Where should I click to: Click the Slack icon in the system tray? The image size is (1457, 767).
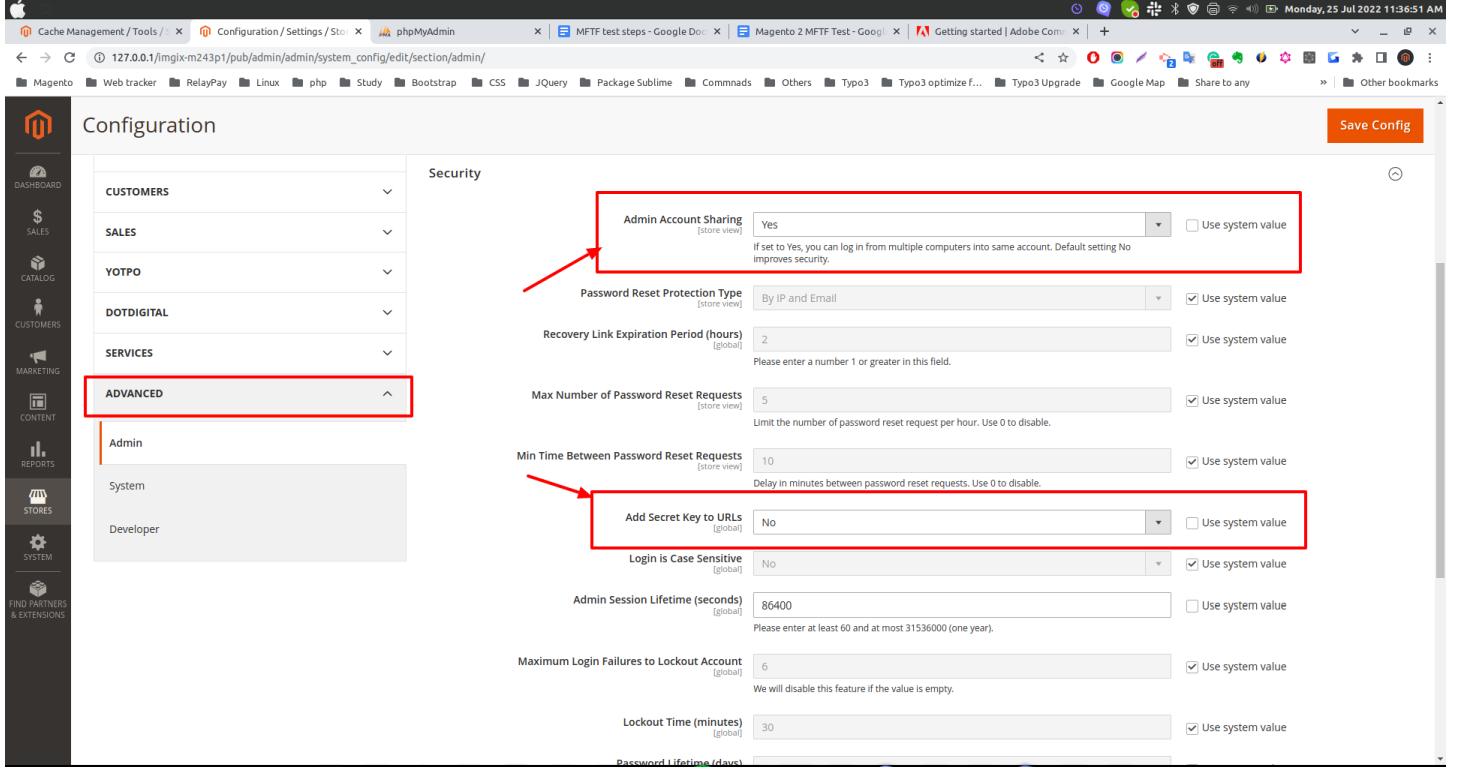[1153, 9]
